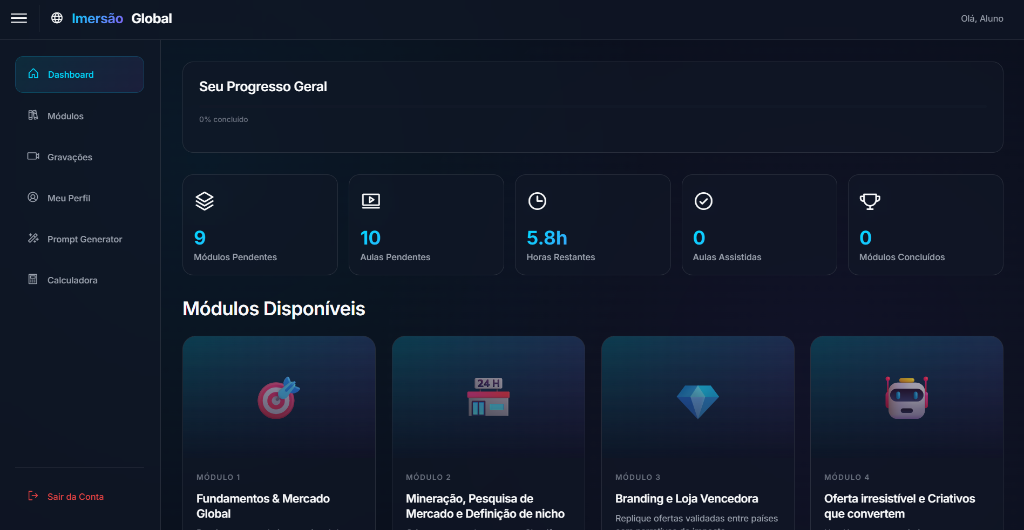The height and width of the screenshot is (530, 1024).
Task: Click the robot icon of Módulo 4
Action: [x=906, y=398]
